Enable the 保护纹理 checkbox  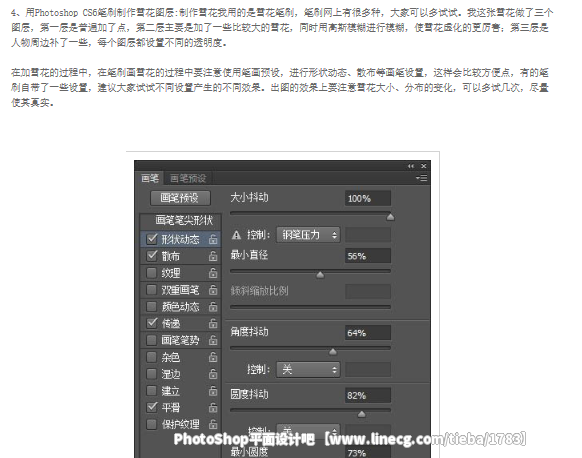click(151, 424)
